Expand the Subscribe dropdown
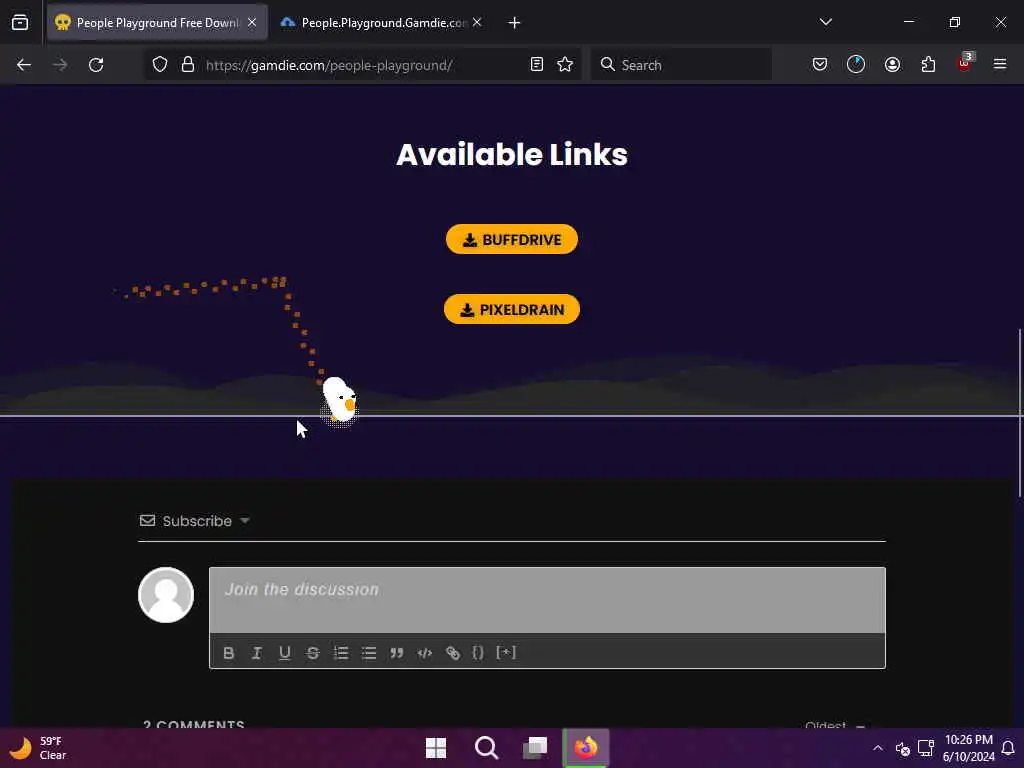Viewport: 1024px width, 768px height. click(x=195, y=521)
